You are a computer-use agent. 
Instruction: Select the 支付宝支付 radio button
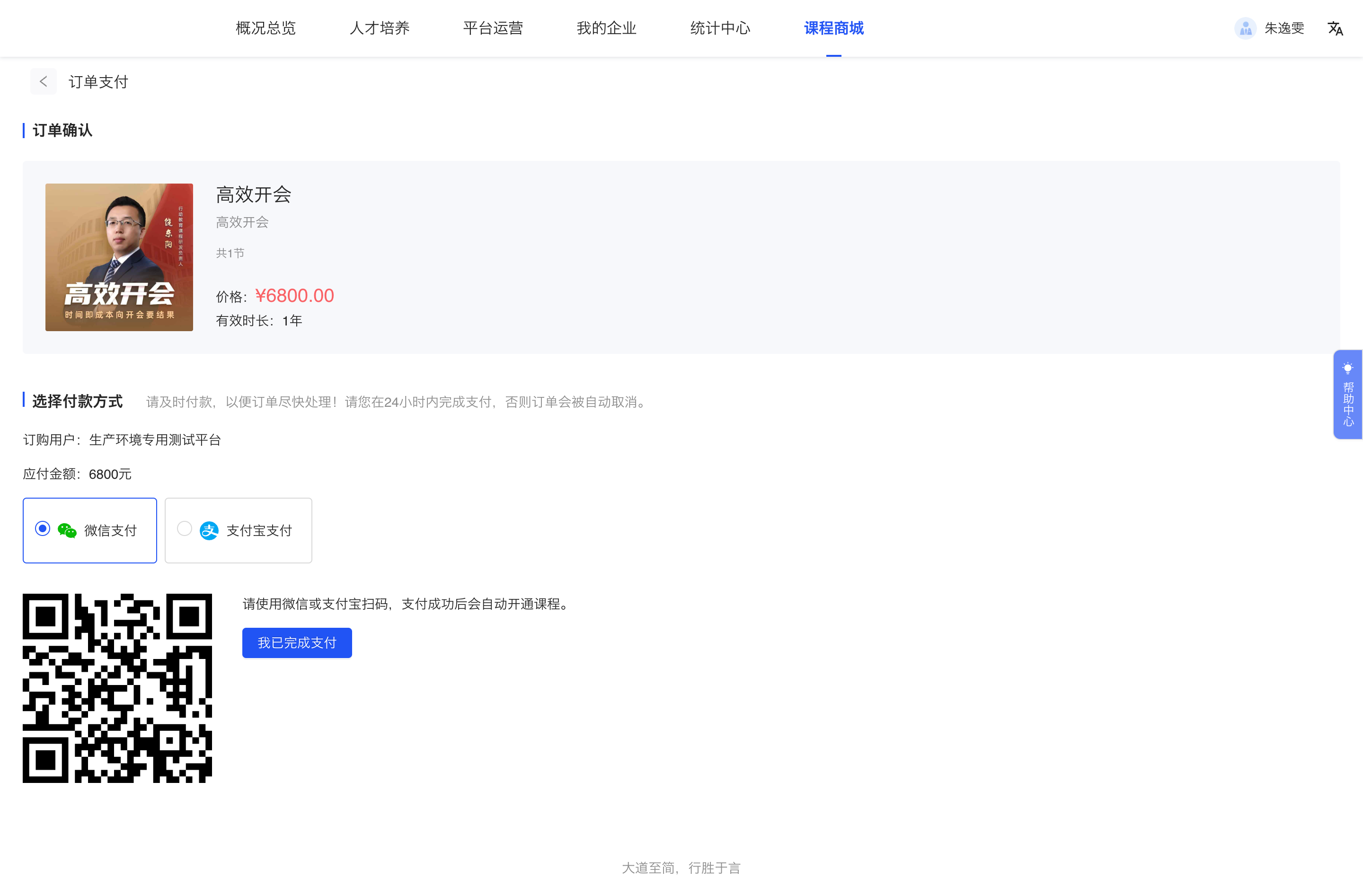pyautogui.click(x=185, y=530)
